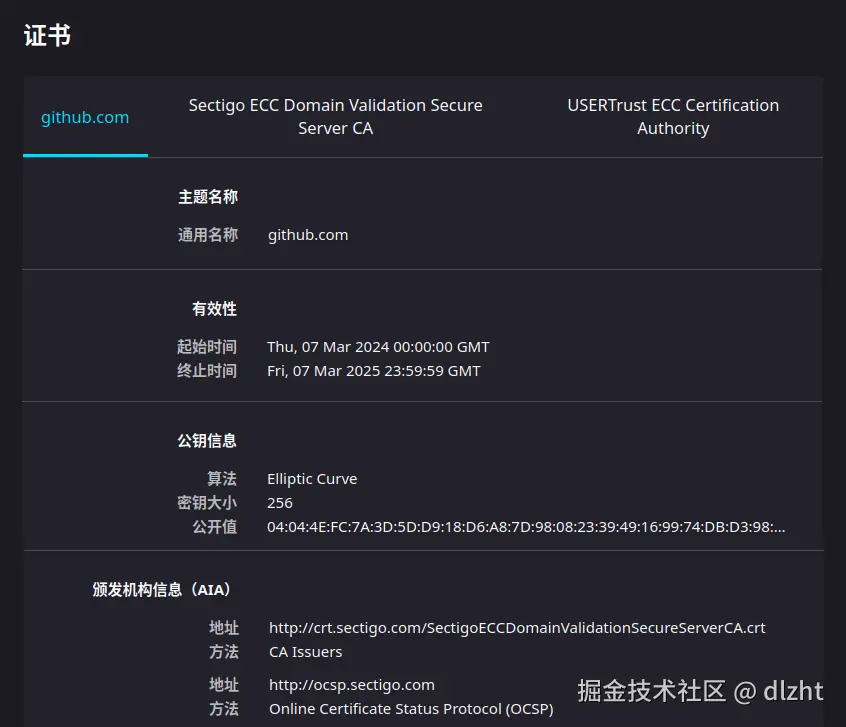The height and width of the screenshot is (727, 846).
Task: Click the 地址 label beside the crt.sectigo.com URL
Action: coord(224,628)
